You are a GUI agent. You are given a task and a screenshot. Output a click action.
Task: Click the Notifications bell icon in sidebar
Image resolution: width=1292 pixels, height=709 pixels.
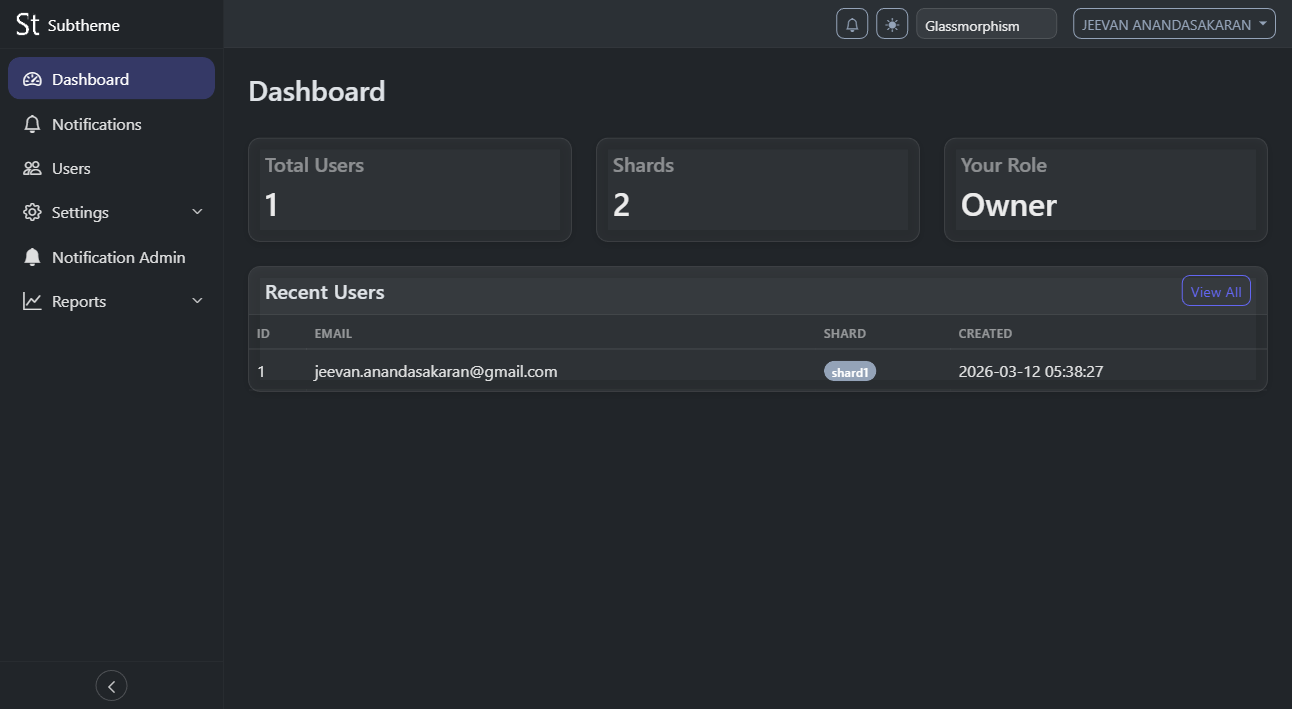[x=32, y=124]
